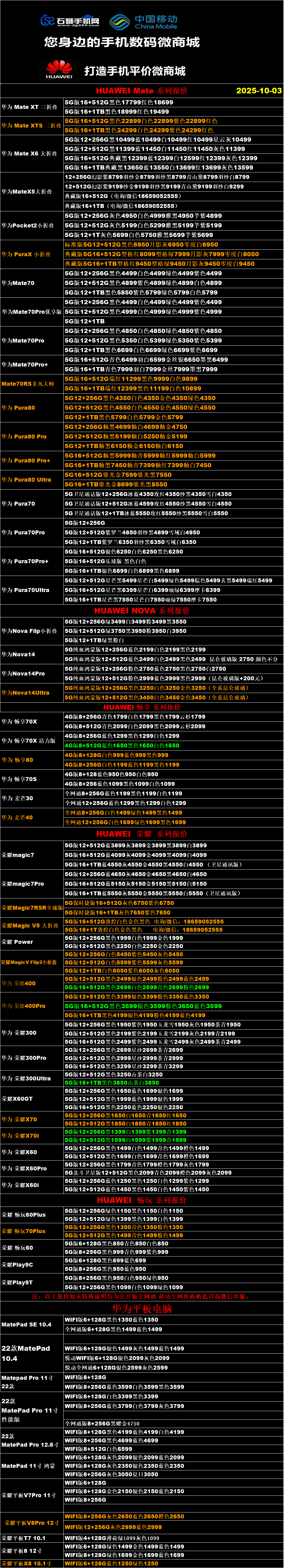
Task: Select the HUAWEI Mate 系列报价 section header
Action: 141,91
